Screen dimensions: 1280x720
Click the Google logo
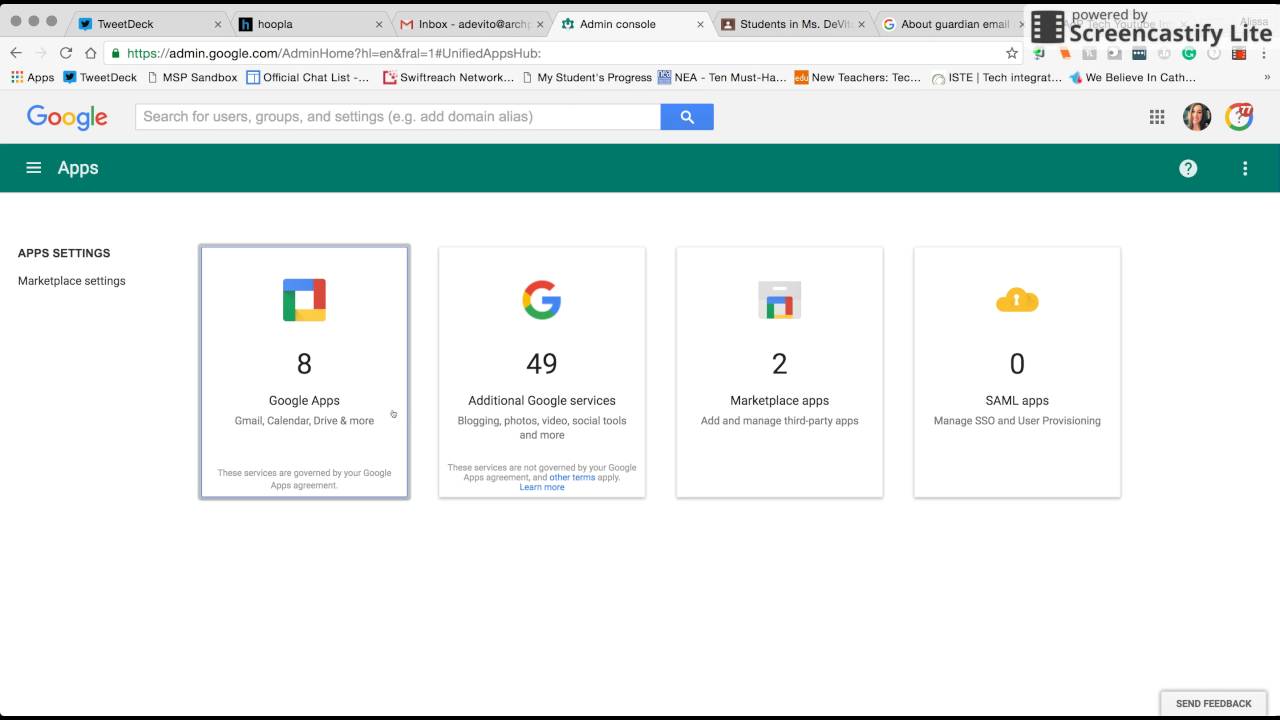click(x=67, y=117)
